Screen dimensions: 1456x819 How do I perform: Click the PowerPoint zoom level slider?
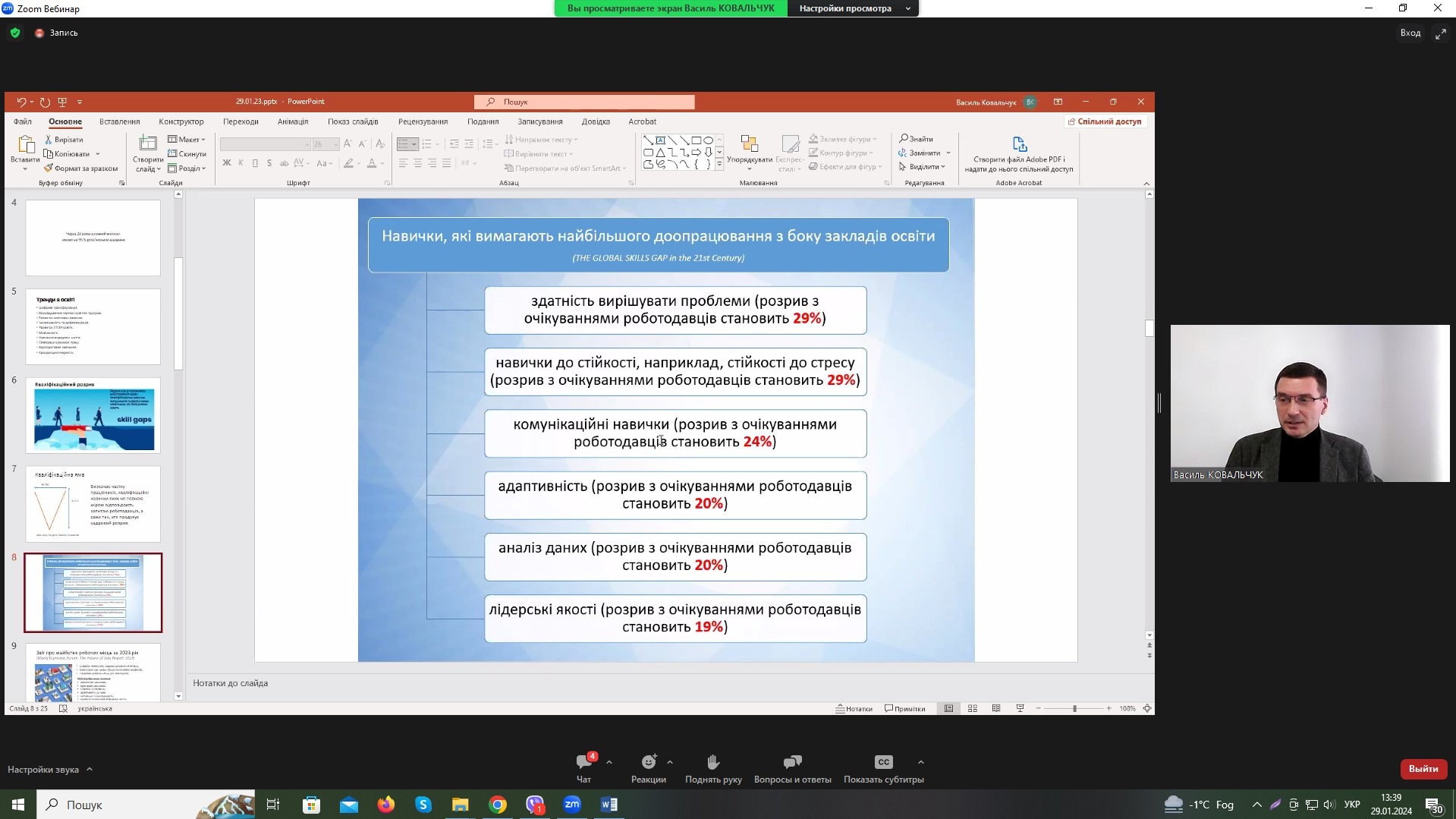click(x=1074, y=708)
